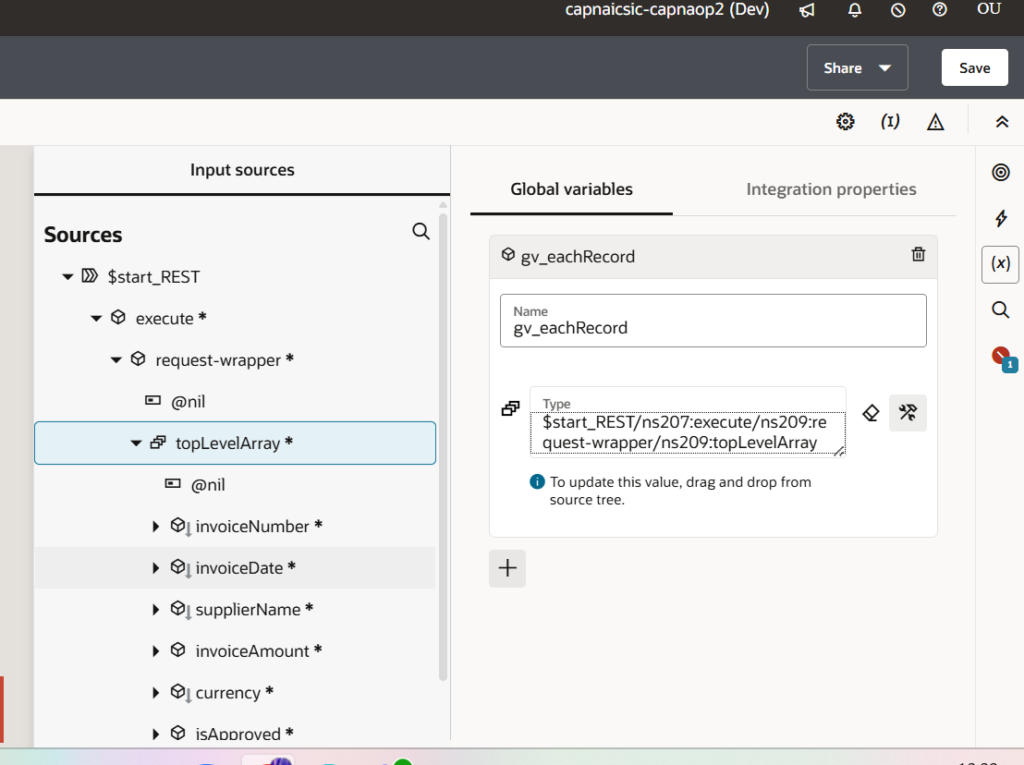Screen dimensions: 1024x765
Task: Click the settings gear icon in toolbar
Action: click(845, 122)
